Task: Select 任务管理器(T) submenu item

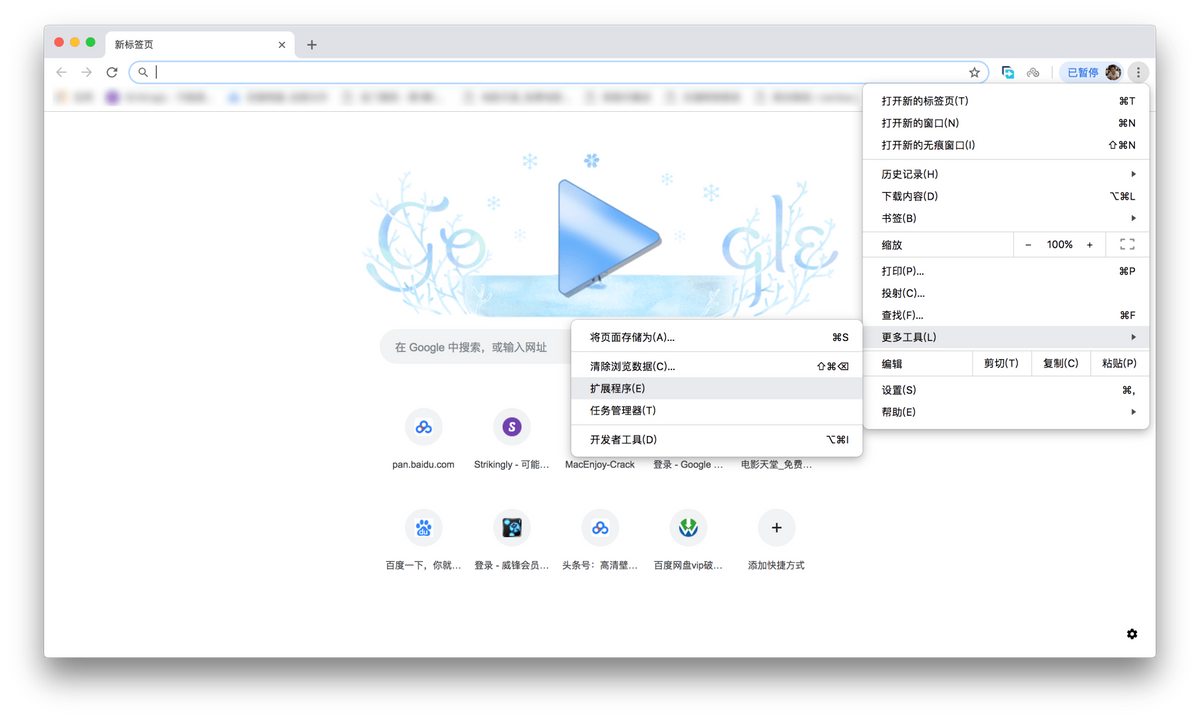Action: click(x=717, y=410)
